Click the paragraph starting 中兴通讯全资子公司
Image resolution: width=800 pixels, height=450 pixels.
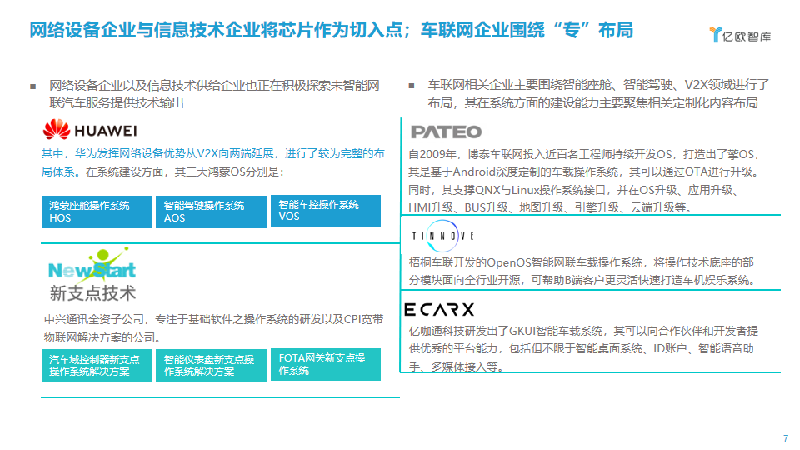(213, 328)
